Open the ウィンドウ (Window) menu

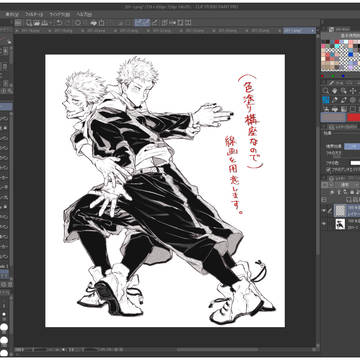point(60,14)
